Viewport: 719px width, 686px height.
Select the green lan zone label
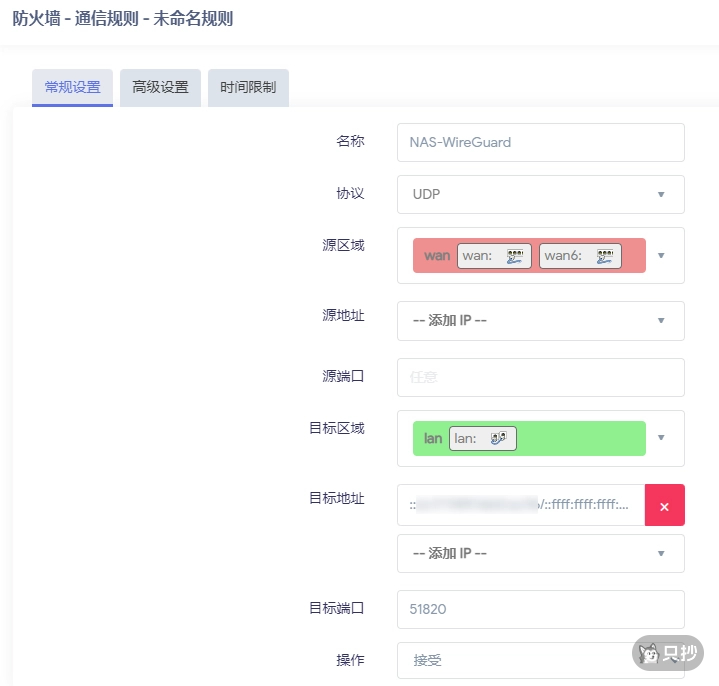[433, 438]
